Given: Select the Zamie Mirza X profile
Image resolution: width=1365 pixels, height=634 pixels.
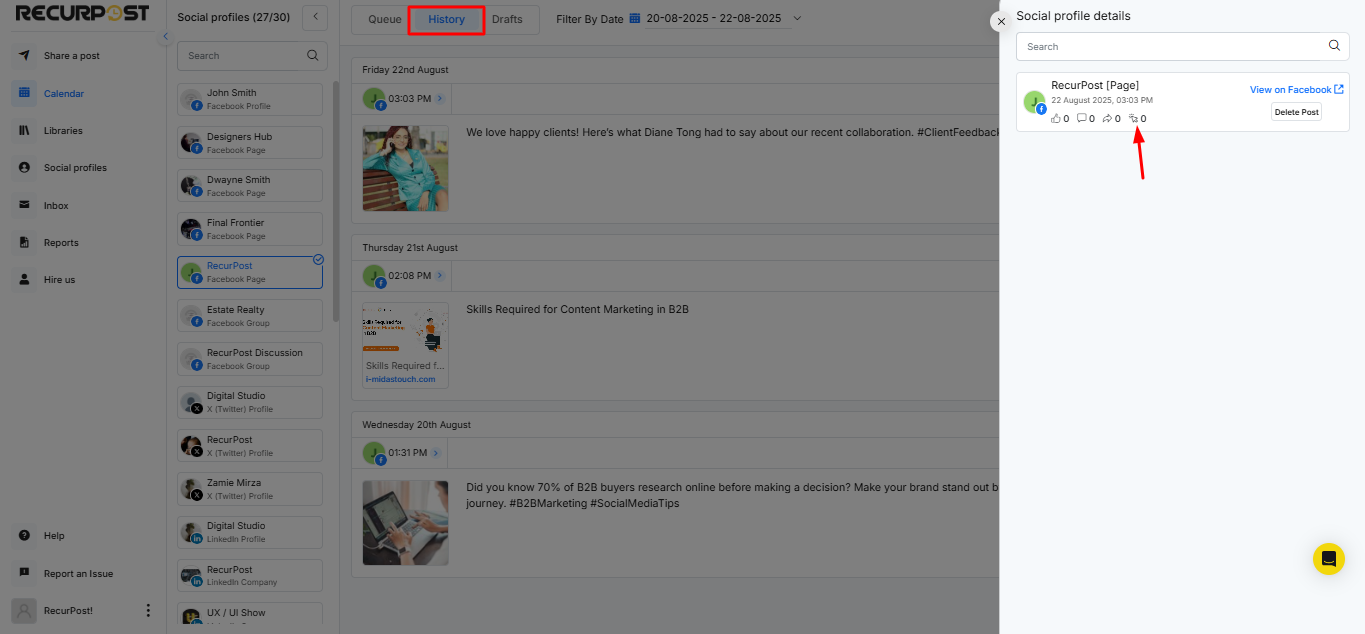Looking at the screenshot, I should coord(250,489).
